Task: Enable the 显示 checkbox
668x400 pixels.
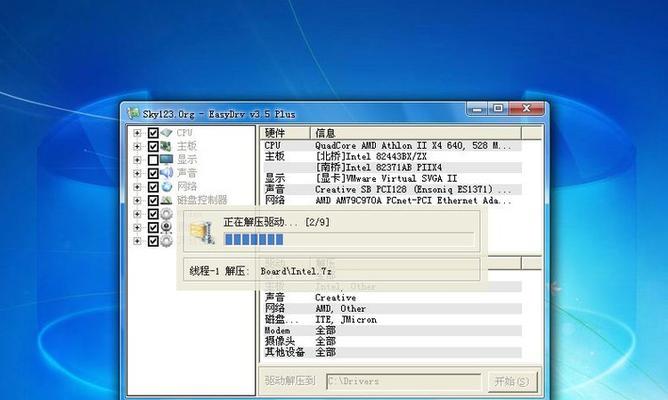Action: pyautogui.click(x=153, y=160)
